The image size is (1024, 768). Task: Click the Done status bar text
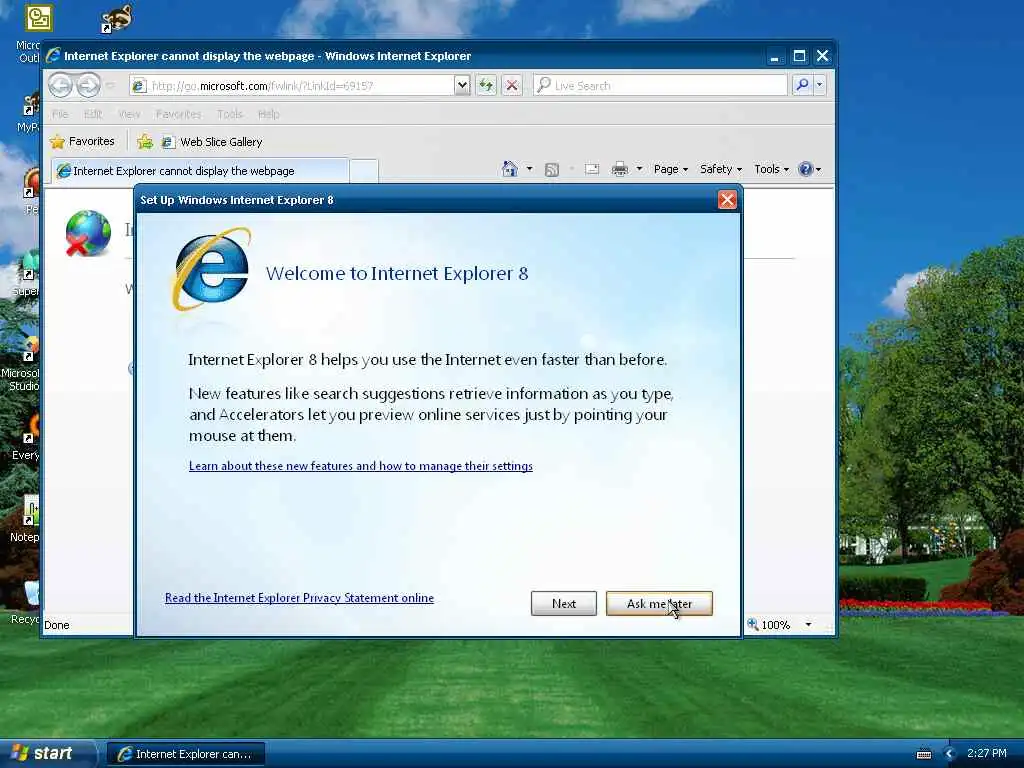[x=57, y=625]
